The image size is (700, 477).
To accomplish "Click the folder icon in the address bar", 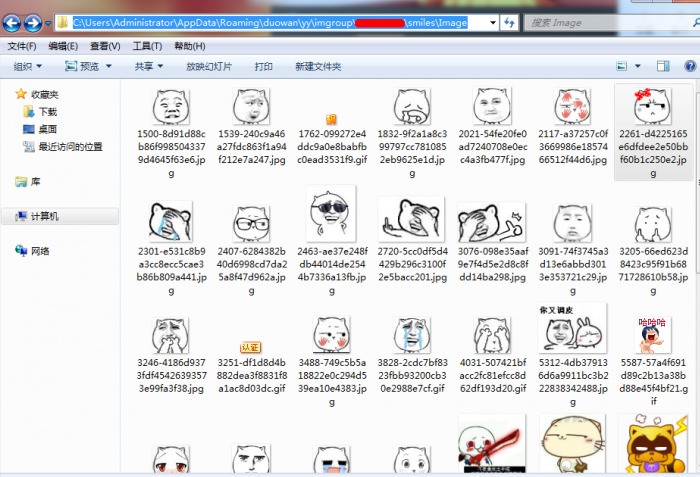I will [x=63, y=22].
